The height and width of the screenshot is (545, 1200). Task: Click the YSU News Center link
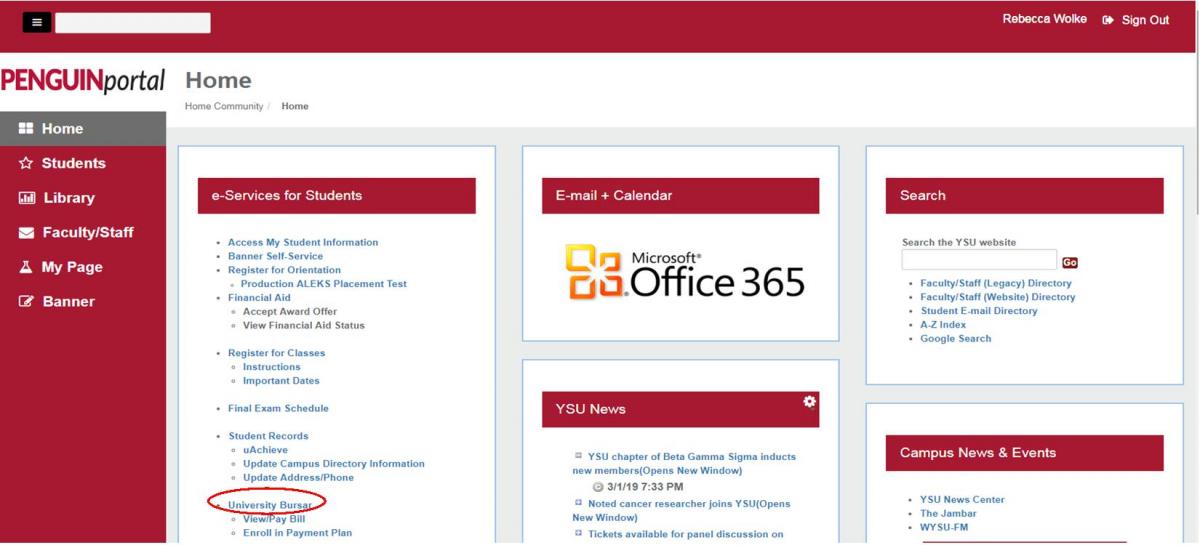click(x=962, y=500)
